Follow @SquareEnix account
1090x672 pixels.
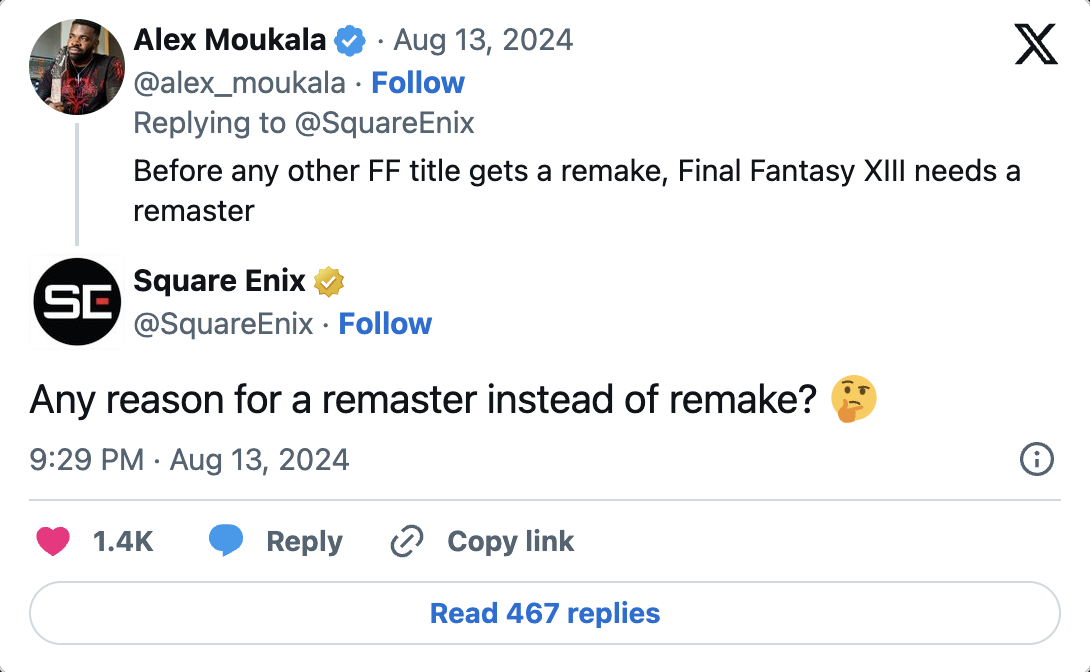pos(385,324)
